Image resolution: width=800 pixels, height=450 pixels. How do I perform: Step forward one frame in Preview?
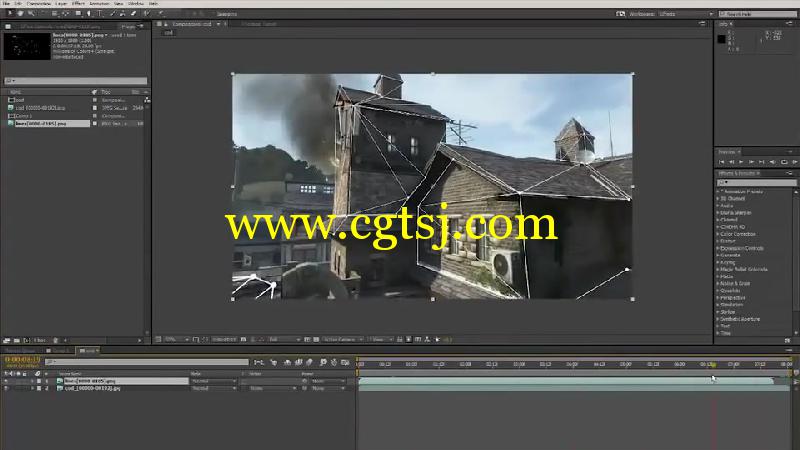pyautogui.click(x=752, y=162)
